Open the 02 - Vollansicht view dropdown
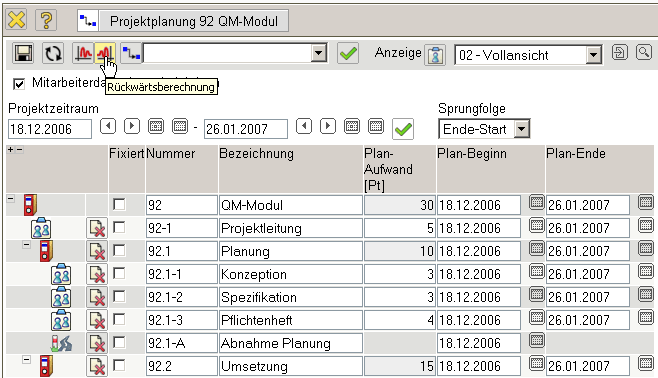The image size is (658, 378). coord(593,55)
